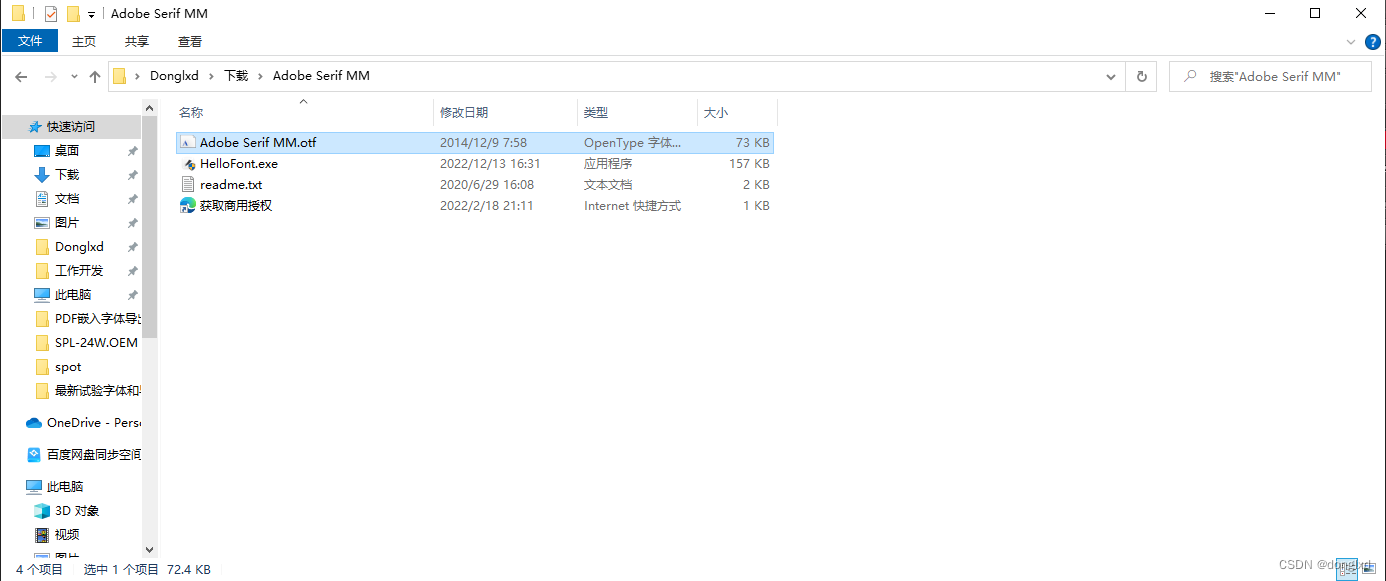Click the Properties checkmark icon in title bar
The image size is (1386, 581).
tap(52, 14)
